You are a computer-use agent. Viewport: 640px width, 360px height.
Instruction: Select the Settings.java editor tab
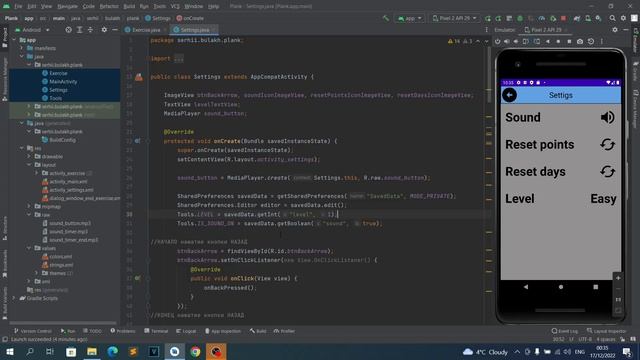pyautogui.click(x=193, y=30)
